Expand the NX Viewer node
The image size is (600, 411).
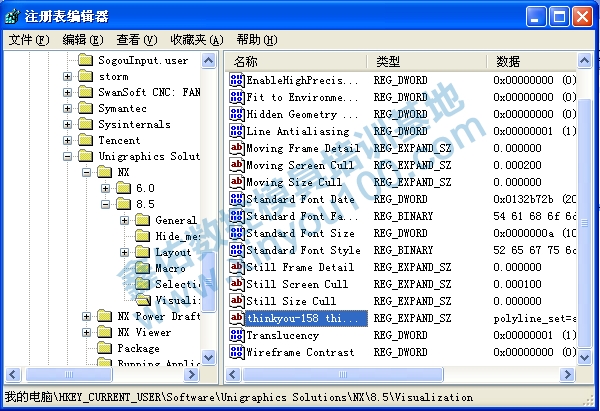pyautogui.click(x=86, y=333)
